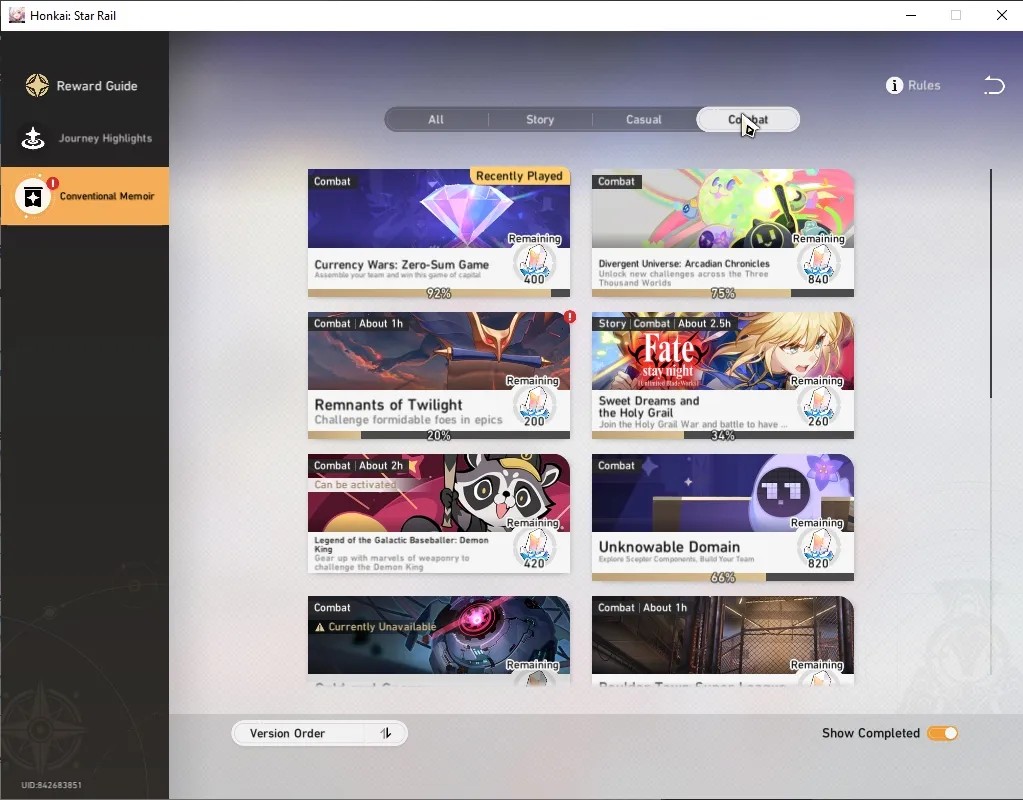Image resolution: width=1023 pixels, height=800 pixels.
Task: Click Unknowable Domain 66% progress bar
Action: (723, 577)
